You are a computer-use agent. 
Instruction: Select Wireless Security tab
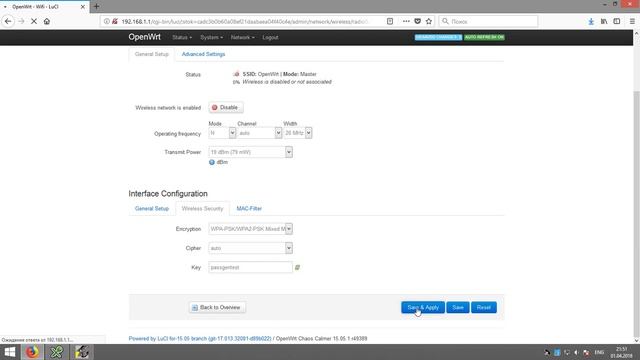[x=202, y=209]
